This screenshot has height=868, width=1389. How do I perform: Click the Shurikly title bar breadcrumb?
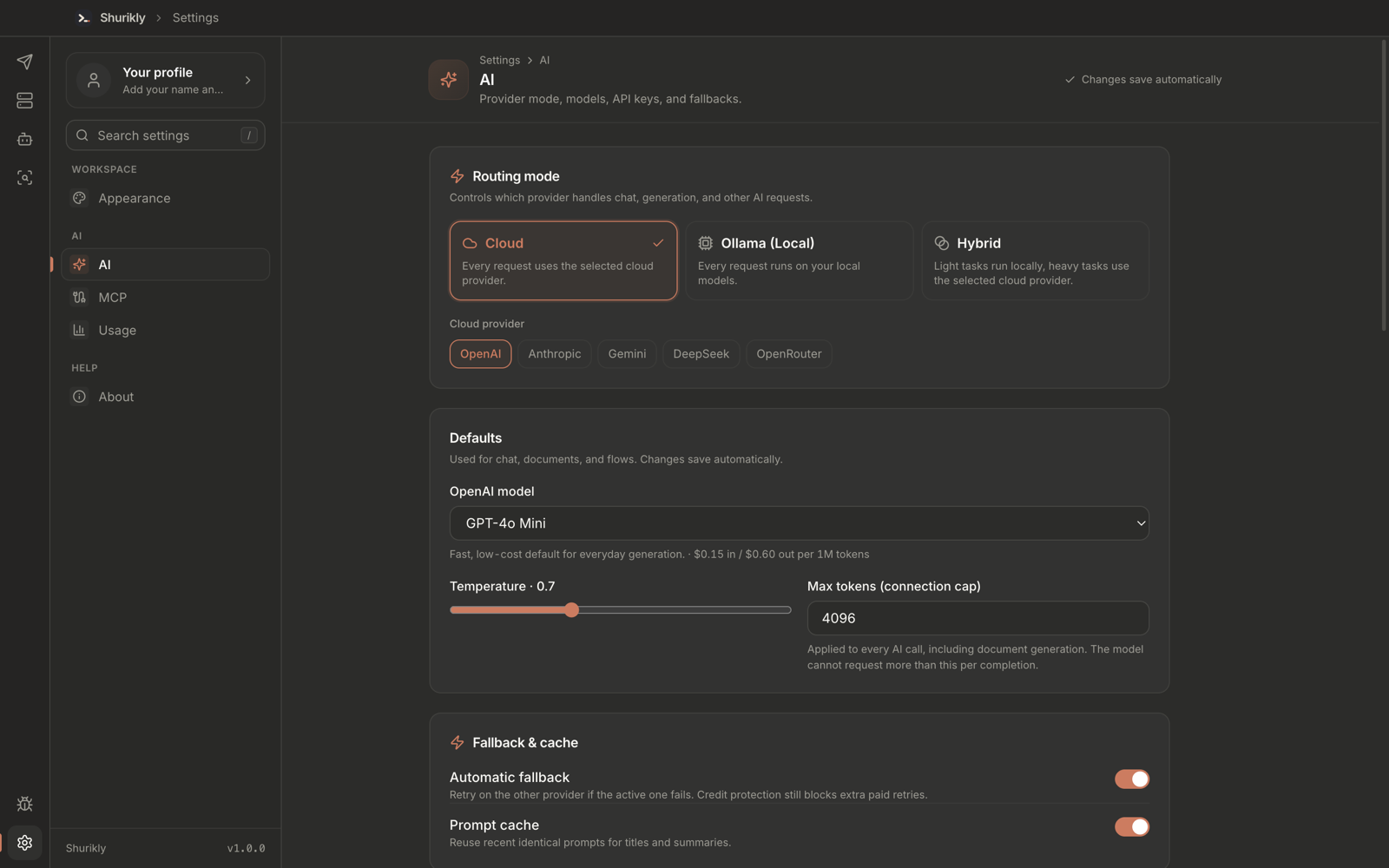(122, 17)
